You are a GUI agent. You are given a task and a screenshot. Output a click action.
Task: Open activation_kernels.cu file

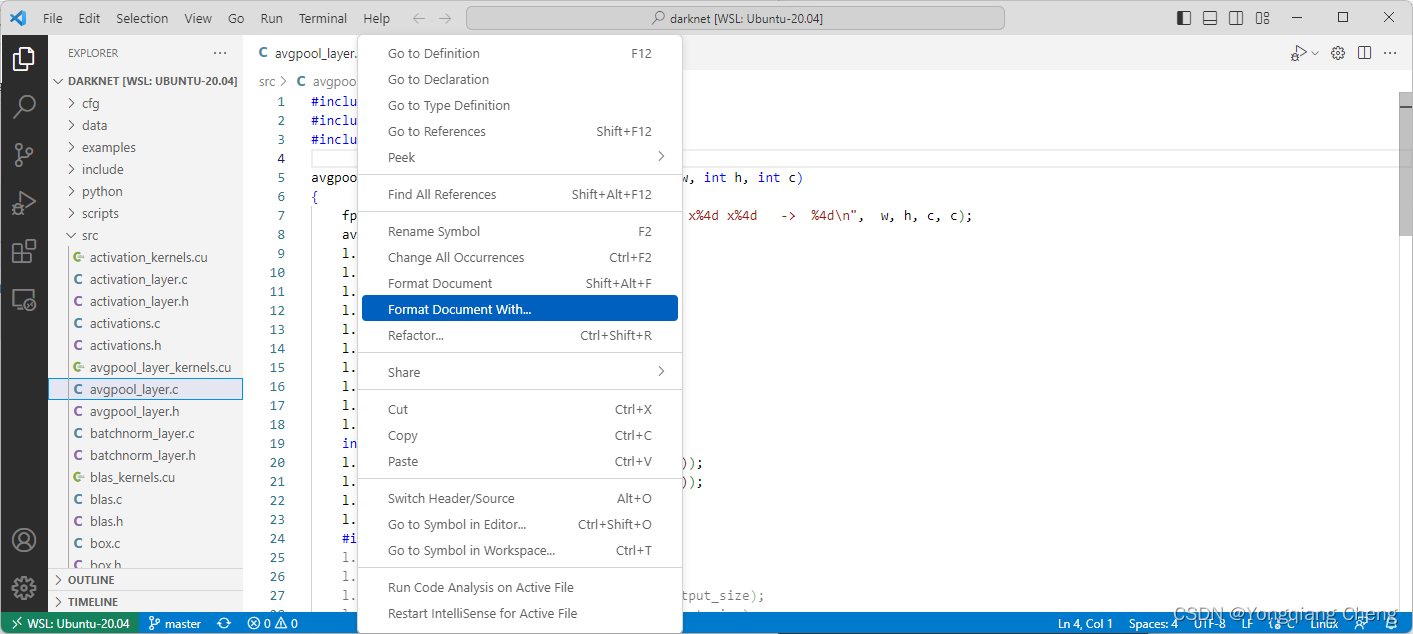coord(145,257)
